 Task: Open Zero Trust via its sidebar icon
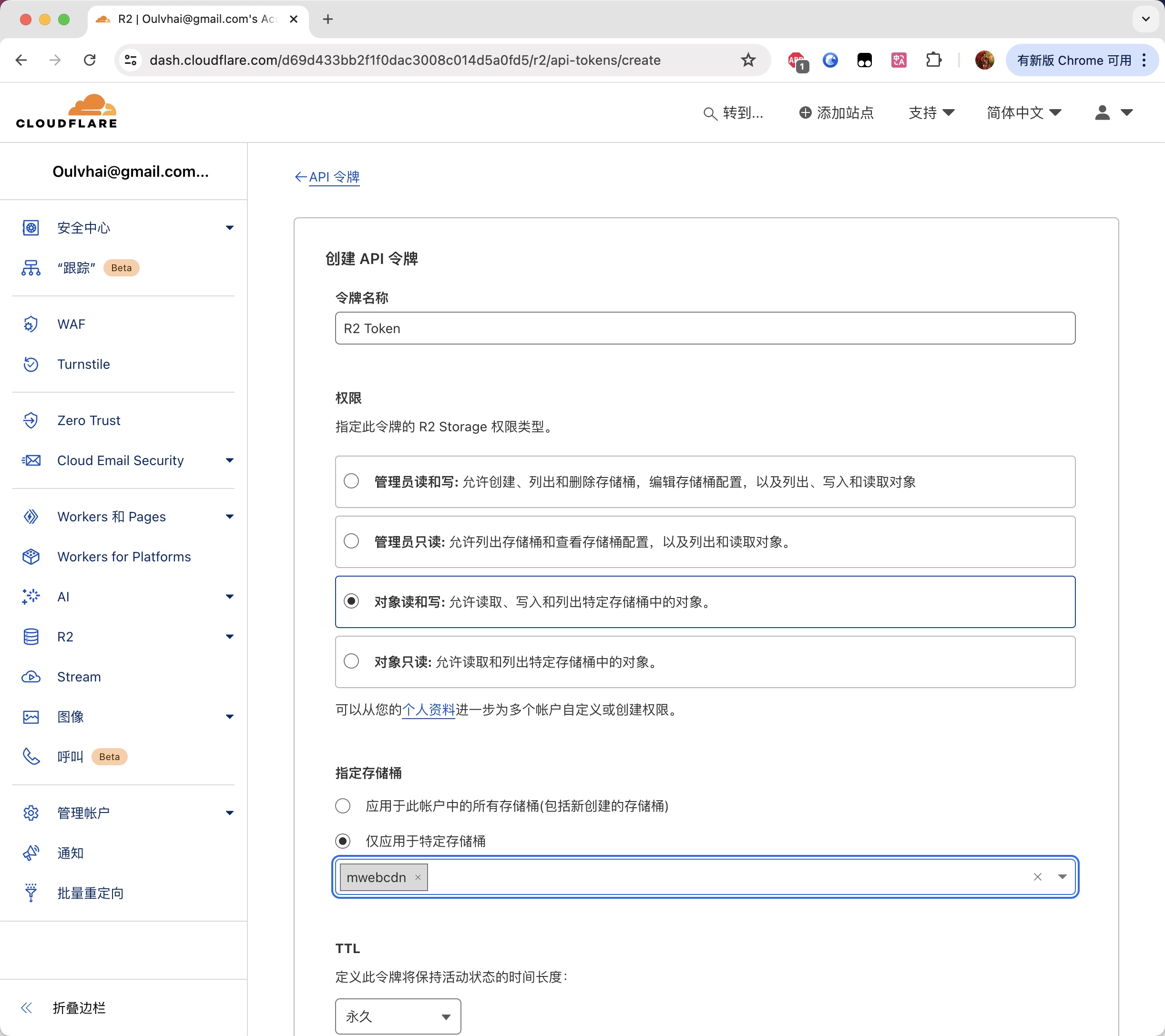tap(31, 421)
